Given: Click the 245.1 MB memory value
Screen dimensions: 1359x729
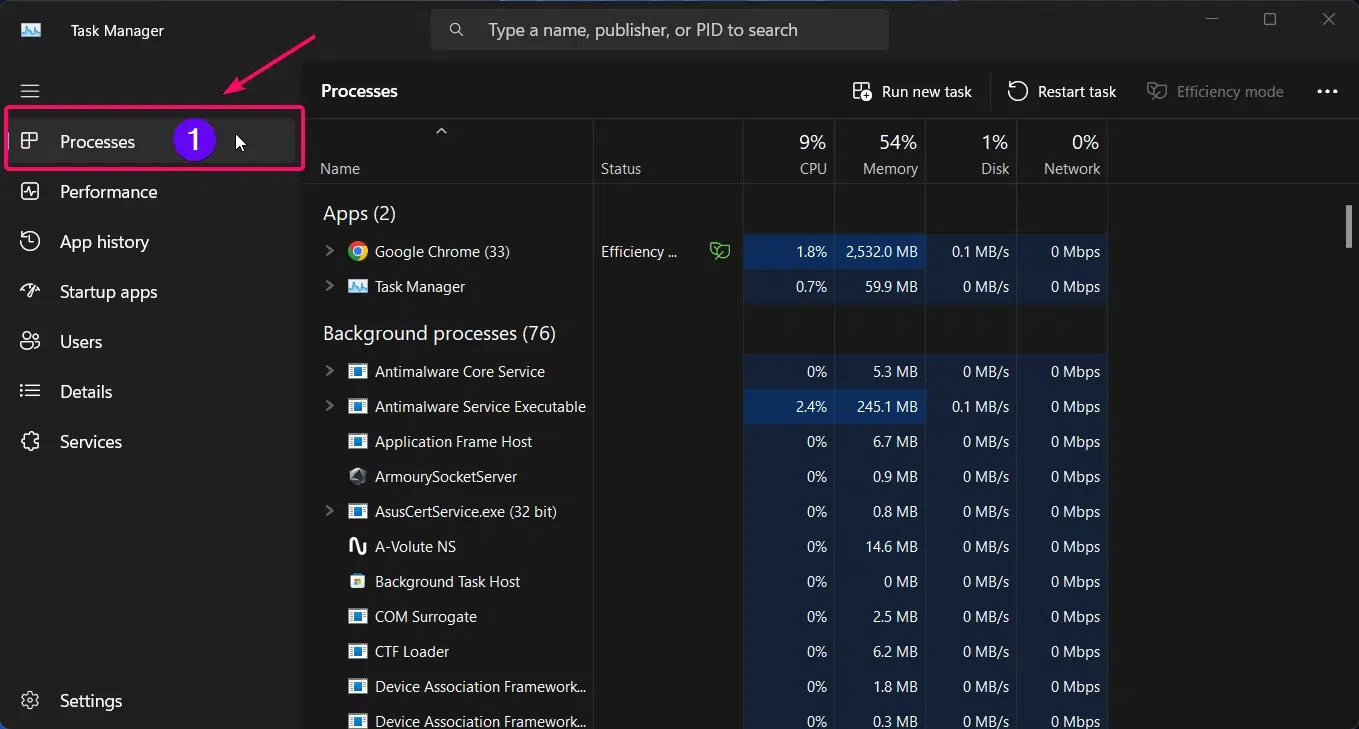Looking at the screenshot, I should 888,407.
